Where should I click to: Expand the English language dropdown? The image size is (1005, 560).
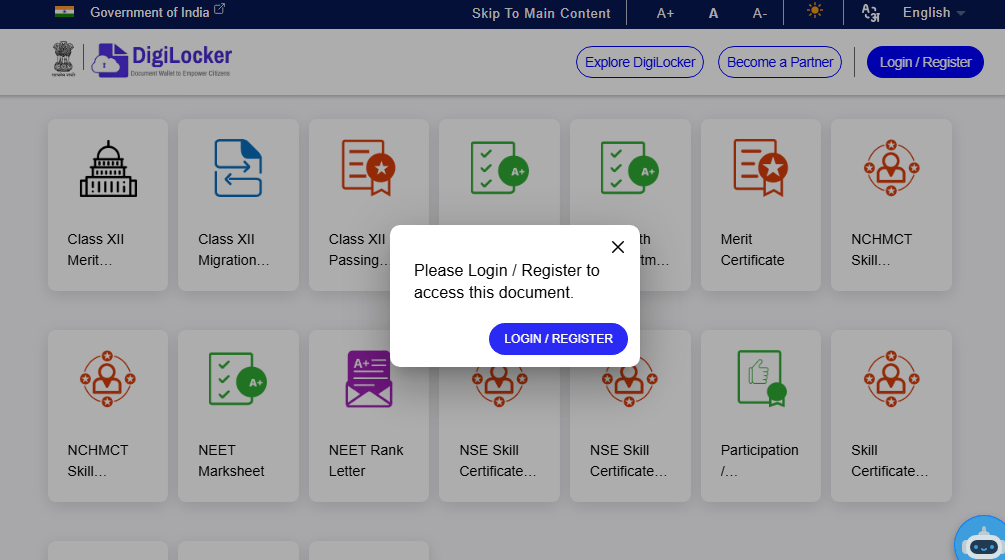tap(934, 13)
